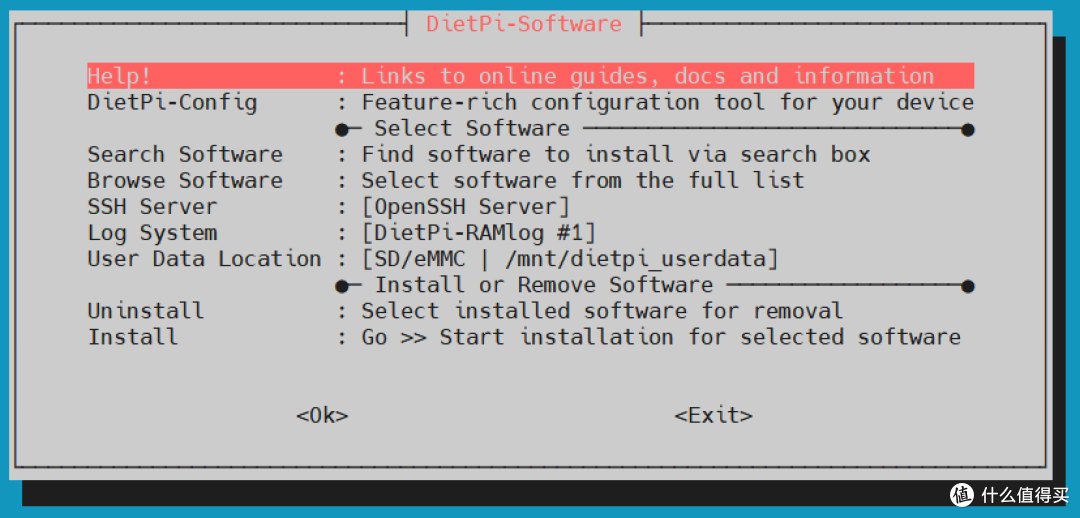Click the Go >> Start installation text

[660, 336]
